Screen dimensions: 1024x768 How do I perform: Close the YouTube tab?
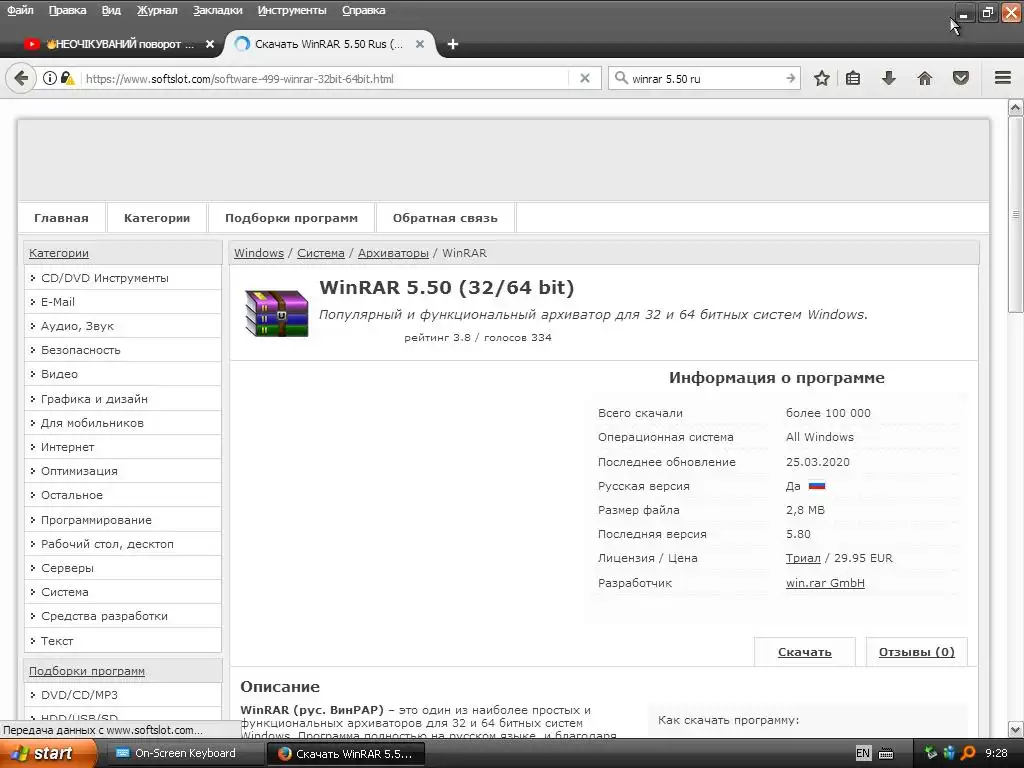click(x=210, y=44)
